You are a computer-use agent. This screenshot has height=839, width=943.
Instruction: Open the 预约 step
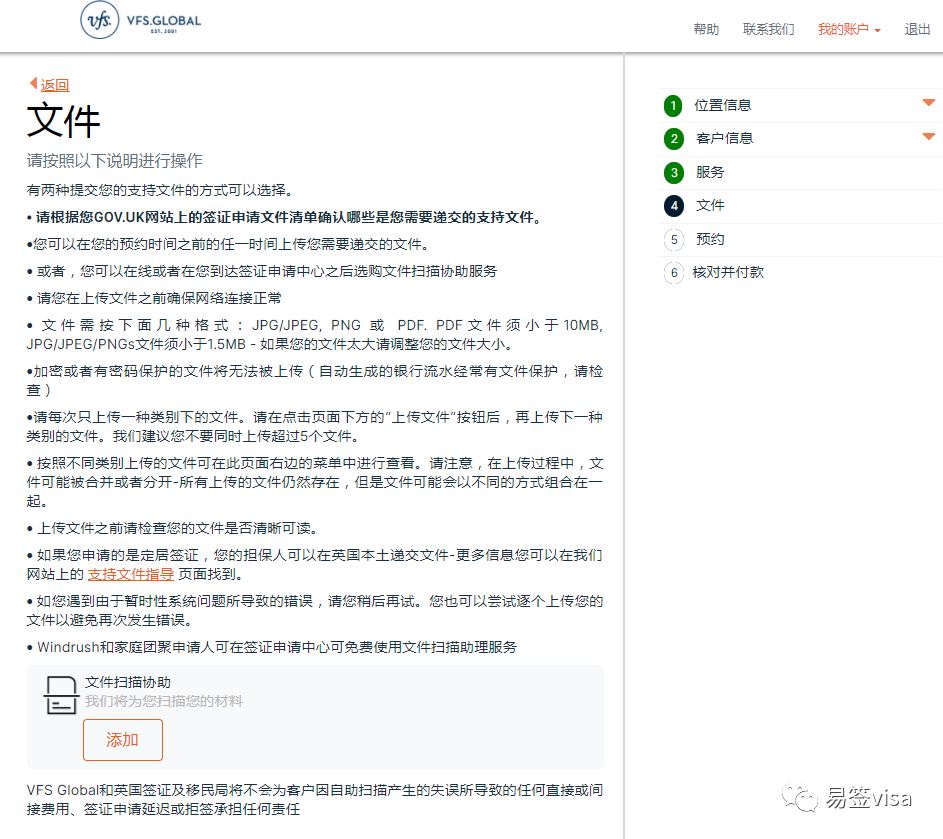tap(710, 239)
